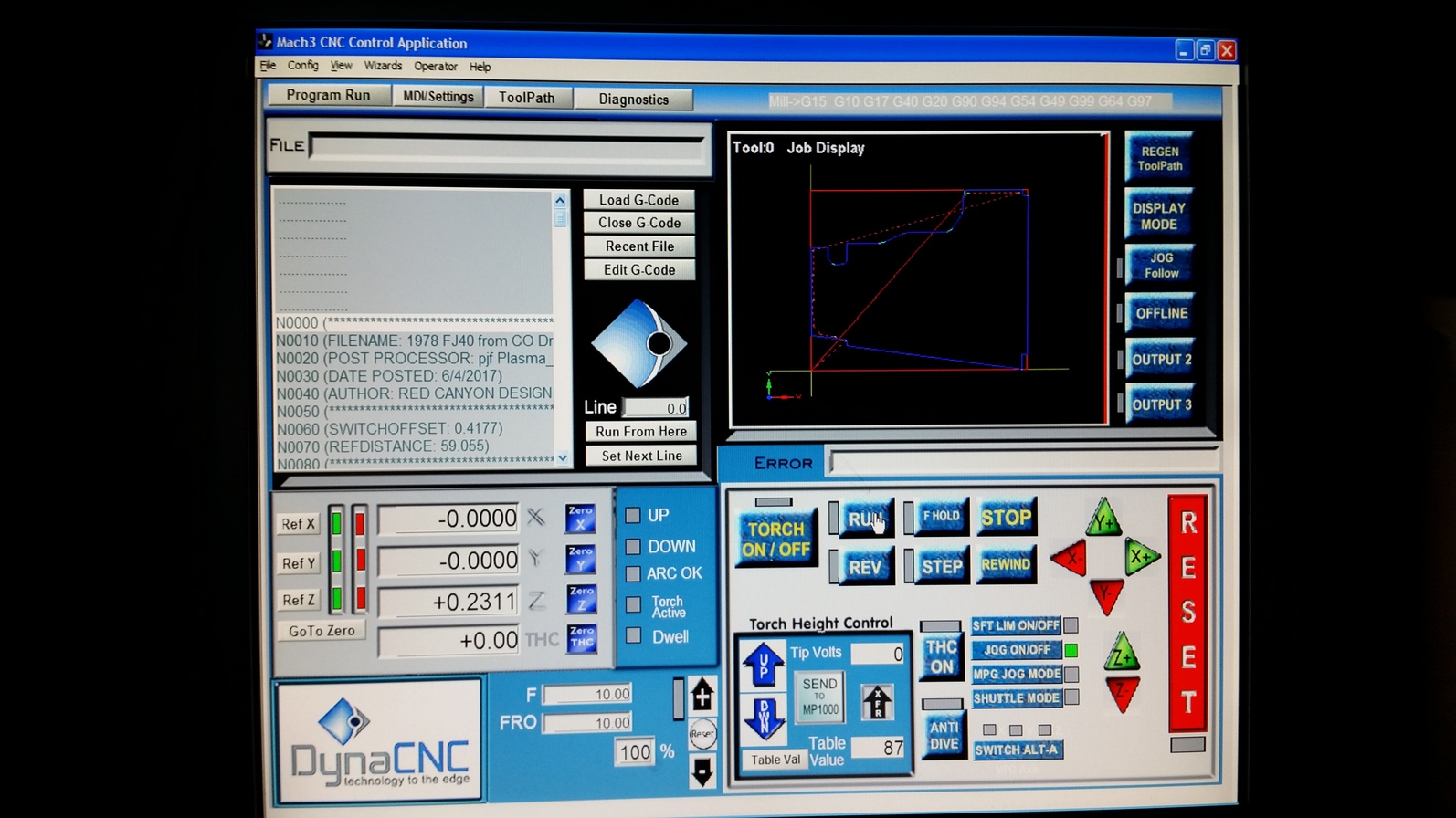Viewport: 1456px width, 818px height.
Task: Toggle the ARC OK checkbox
Action: pos(633,573)
